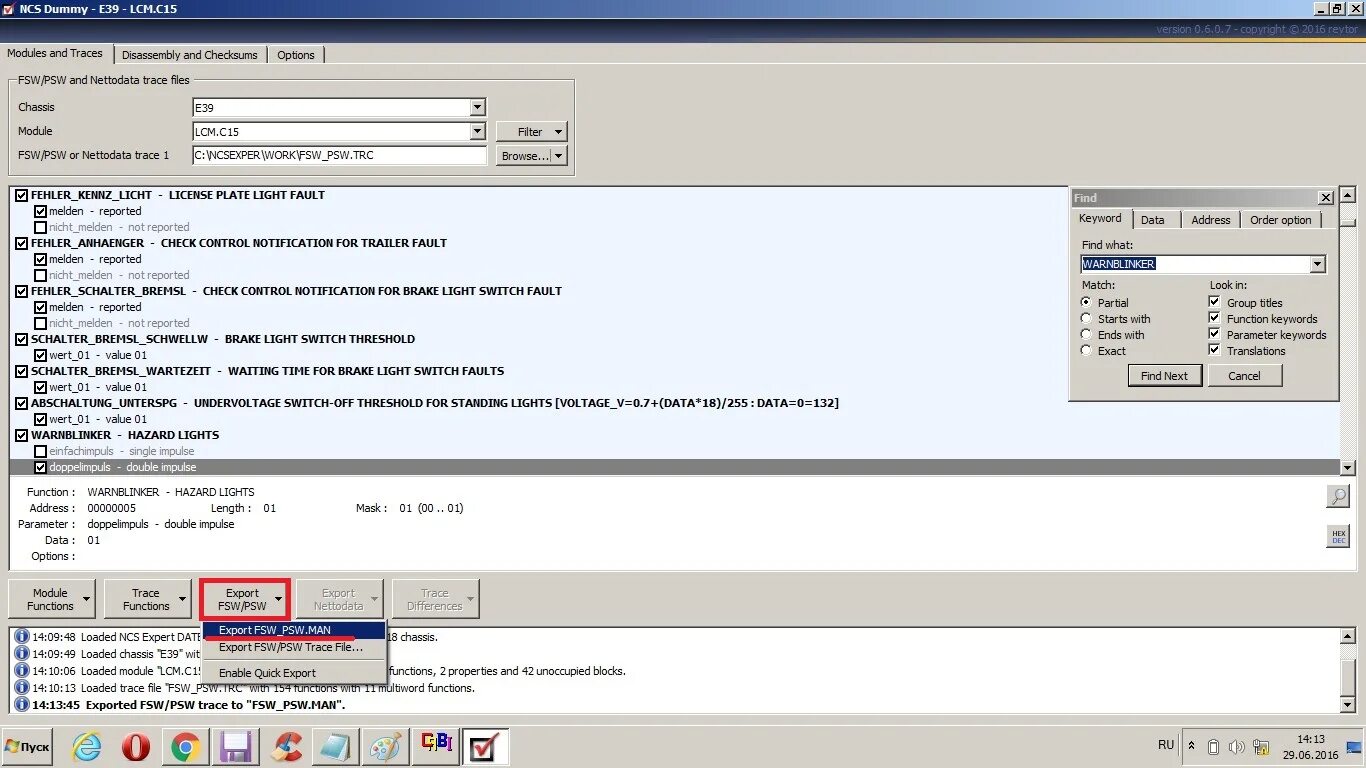Open the Module LCM.C15 dropdown

pos(477,131)
